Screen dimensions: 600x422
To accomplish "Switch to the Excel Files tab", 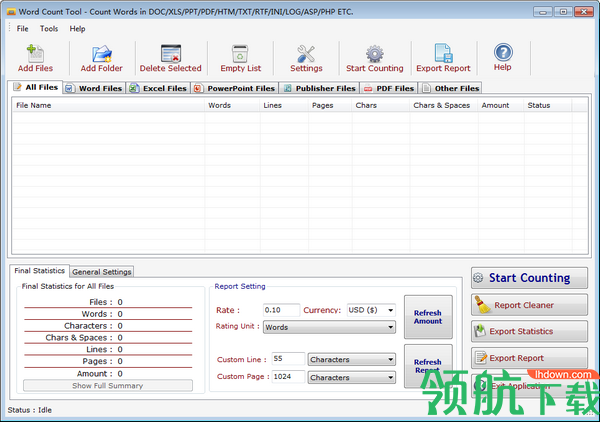I will click(158, 88).
